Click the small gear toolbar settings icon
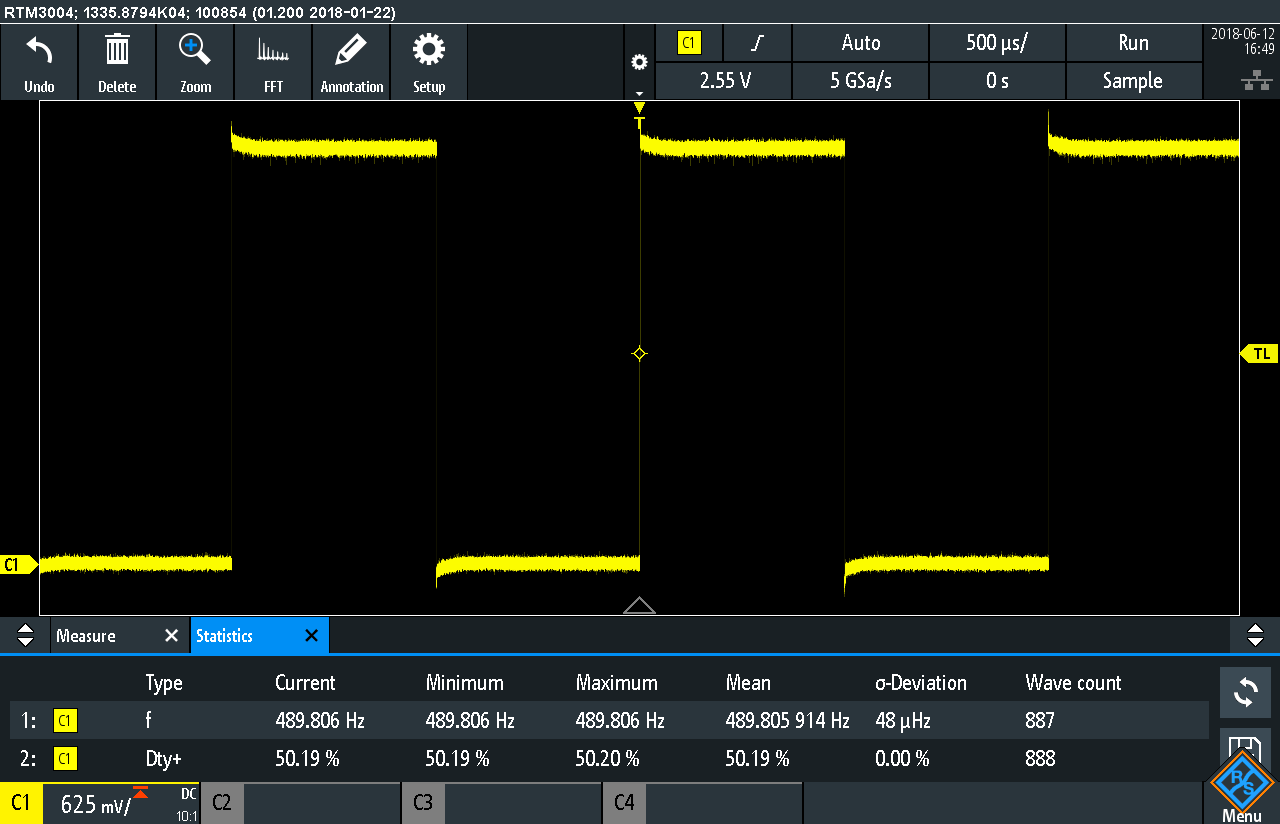 tap(639, 63)
